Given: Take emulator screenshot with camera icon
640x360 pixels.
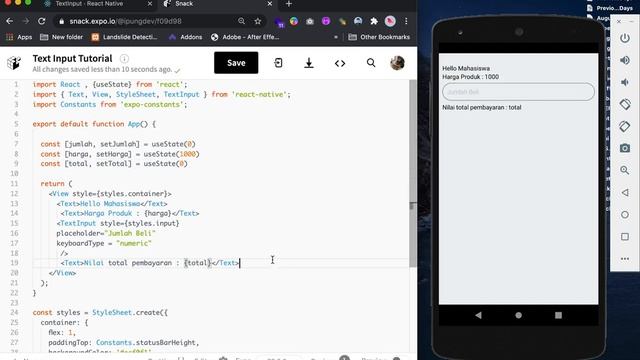Looking at the screenshot, I should pyautogui.click(x=624, y=148).
